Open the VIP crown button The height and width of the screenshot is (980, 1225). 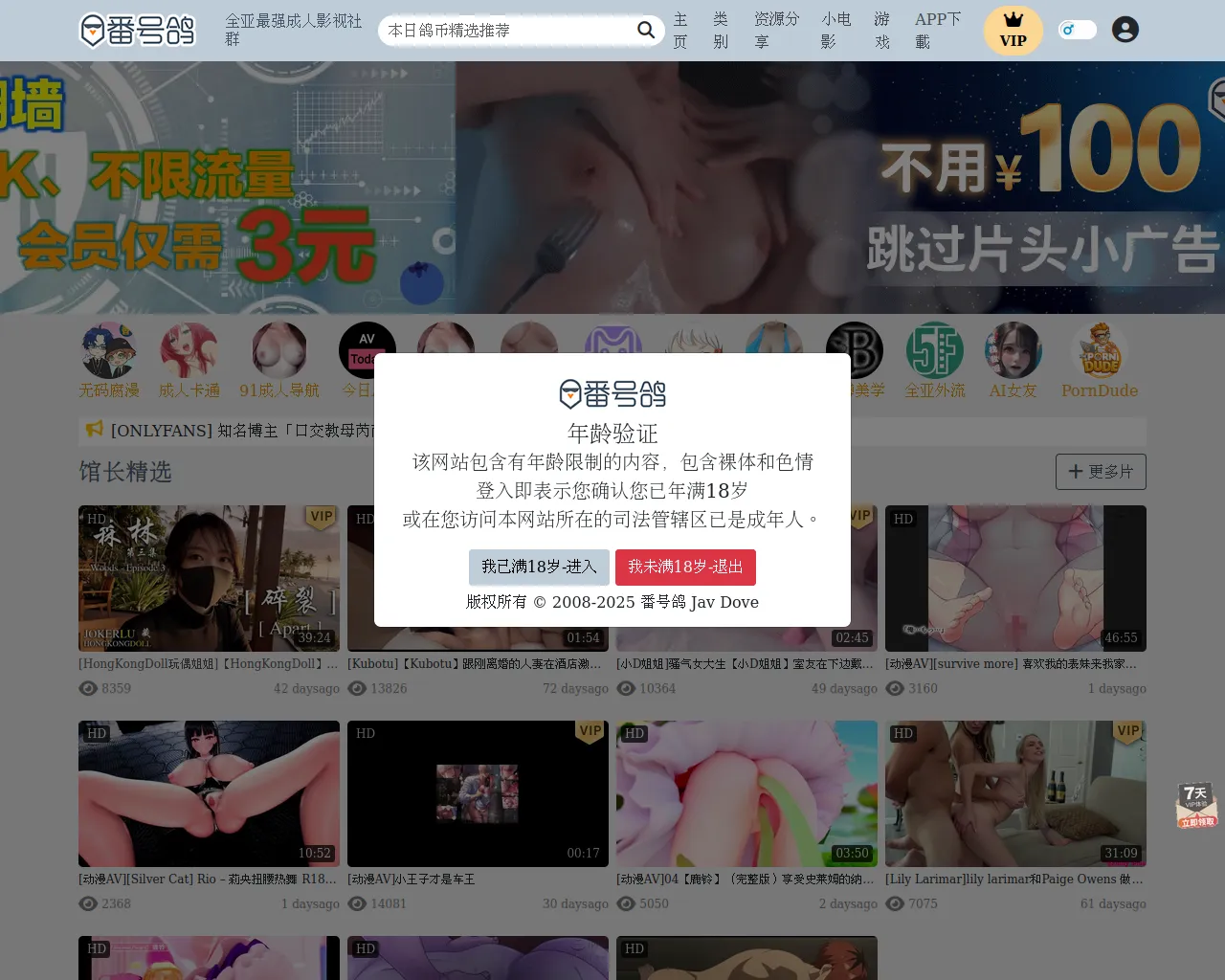point(1013,31)
